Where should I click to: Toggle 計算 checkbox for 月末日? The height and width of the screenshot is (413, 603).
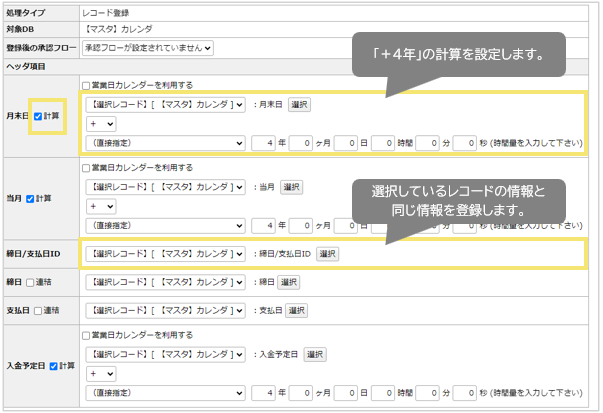38,117
